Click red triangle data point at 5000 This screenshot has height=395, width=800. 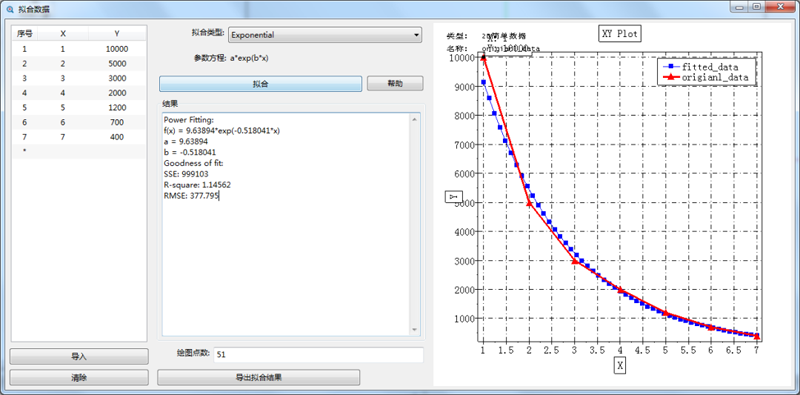529,203
